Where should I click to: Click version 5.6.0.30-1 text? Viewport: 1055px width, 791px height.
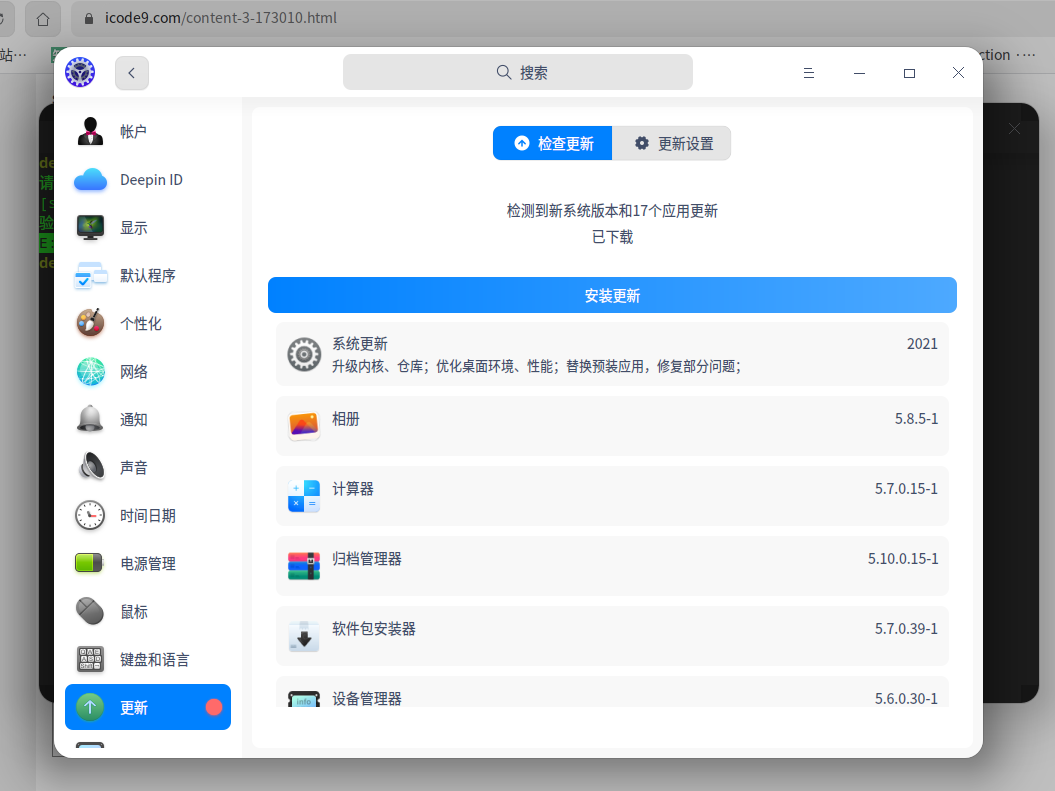coord(906,698)
